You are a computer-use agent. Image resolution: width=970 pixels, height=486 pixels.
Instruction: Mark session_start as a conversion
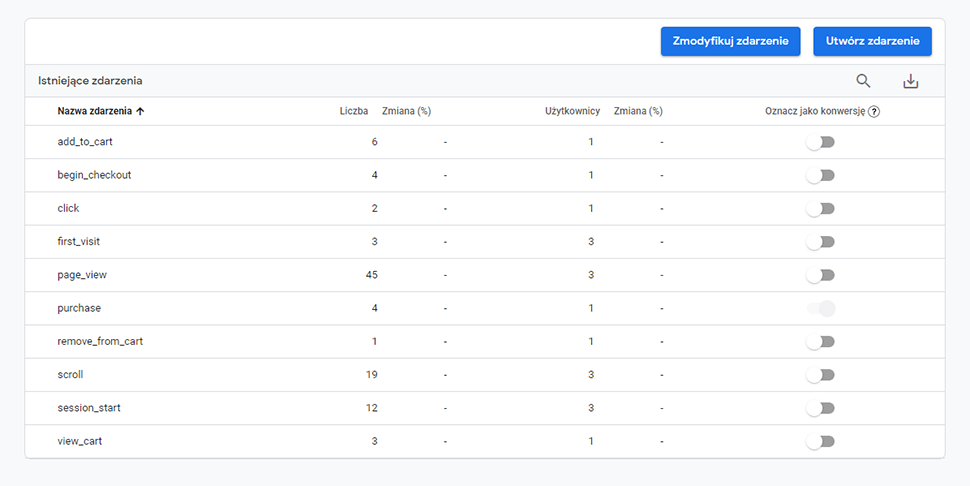coord(821,408)
